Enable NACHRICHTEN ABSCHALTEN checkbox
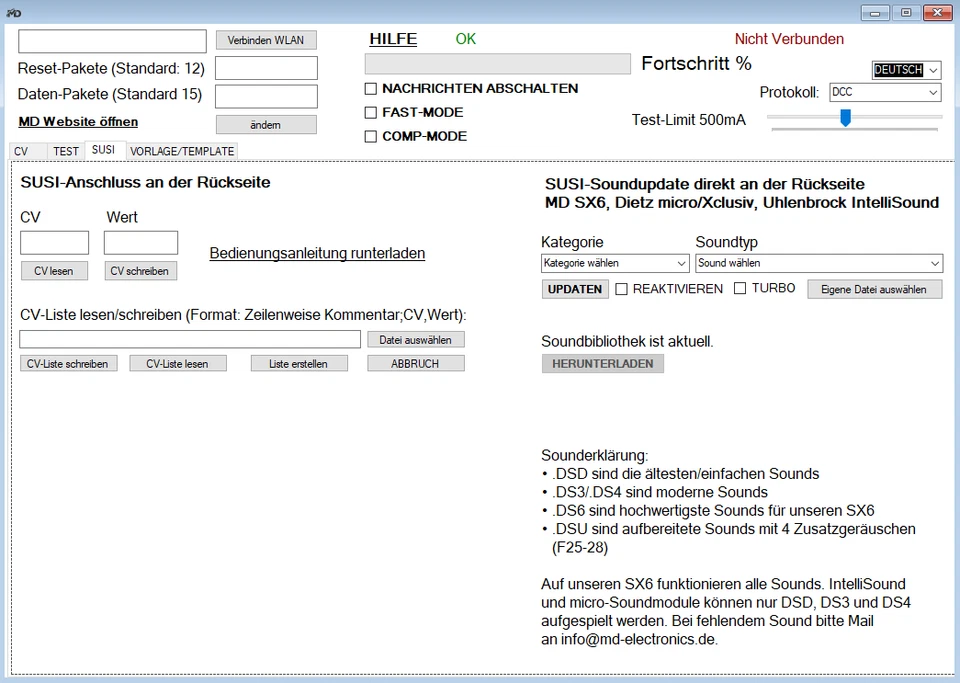960x683 pixels. [x=371, y=88]
